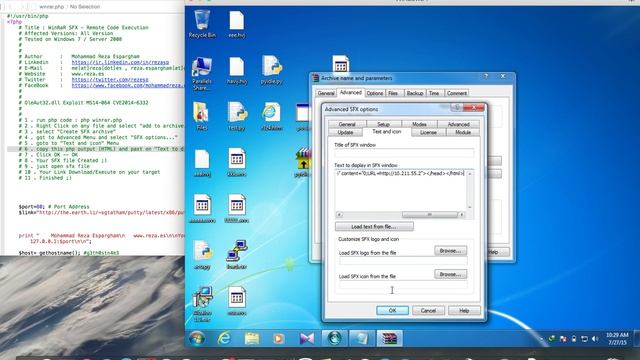Open the LinkedIn link in code editor

coord(120,62)
